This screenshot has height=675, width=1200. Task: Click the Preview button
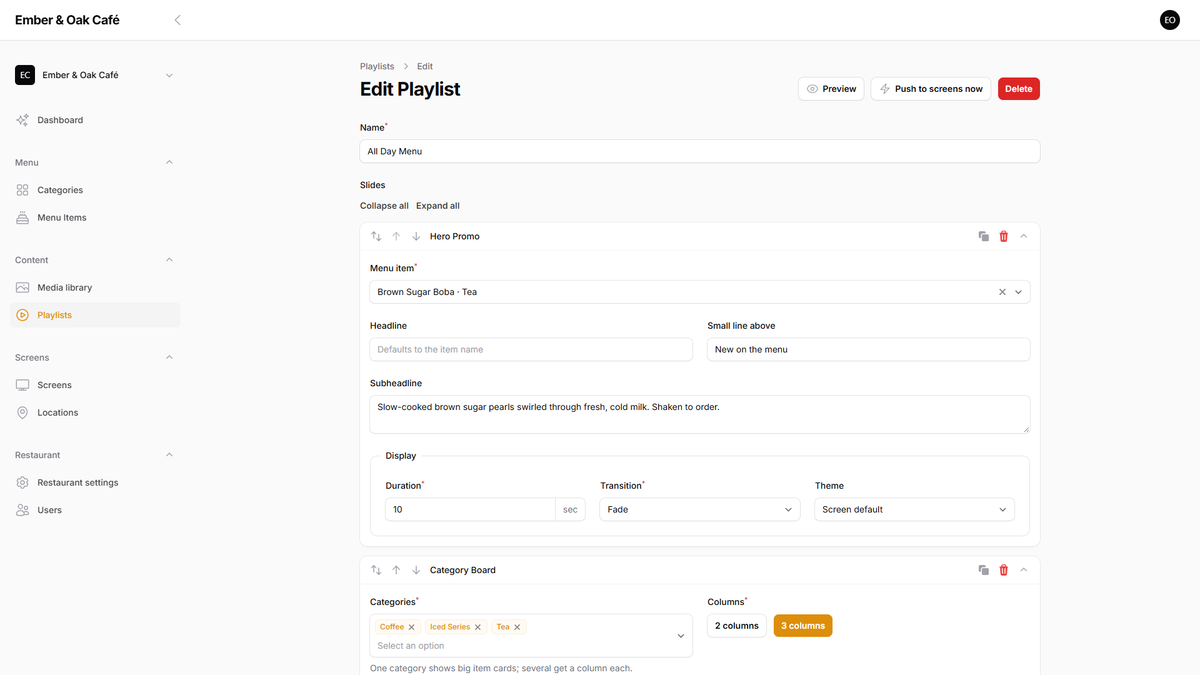click(x=831, y=89)
